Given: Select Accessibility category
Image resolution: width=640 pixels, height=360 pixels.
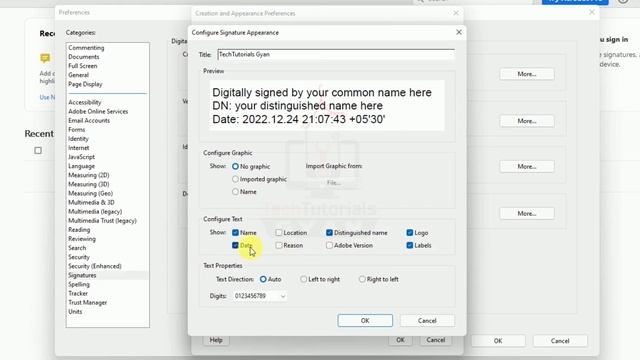Looking at the screenshot, I should click(x=84, y=102).
